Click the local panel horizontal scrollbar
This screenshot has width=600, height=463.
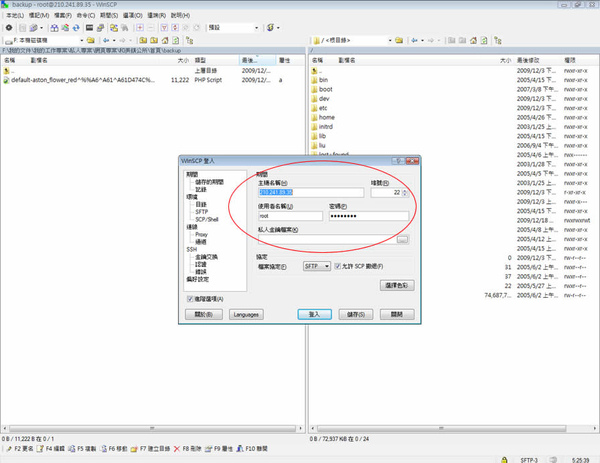pos(152,428)
